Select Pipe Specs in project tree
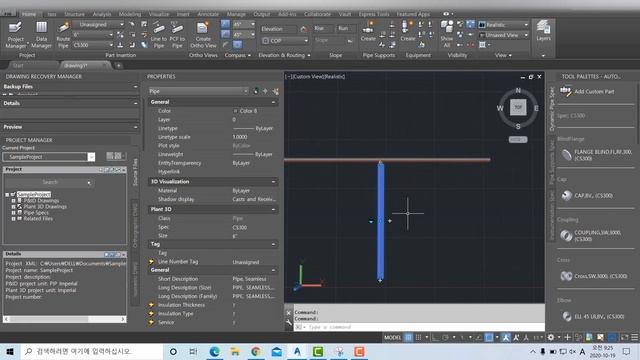This screenshot has width=640, height=360. [x=36, y=213]
